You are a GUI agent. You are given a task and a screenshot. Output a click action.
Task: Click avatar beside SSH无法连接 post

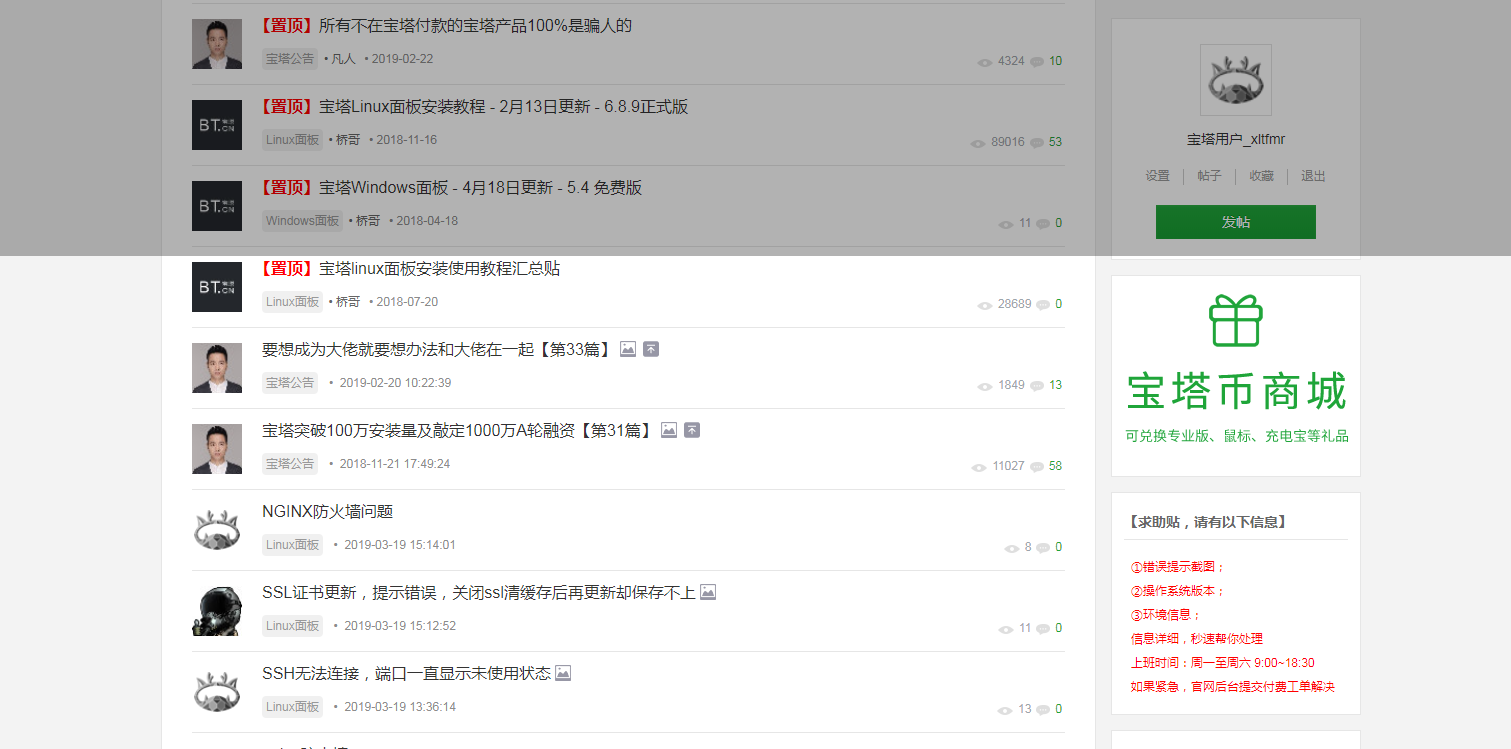coord(217,692)
